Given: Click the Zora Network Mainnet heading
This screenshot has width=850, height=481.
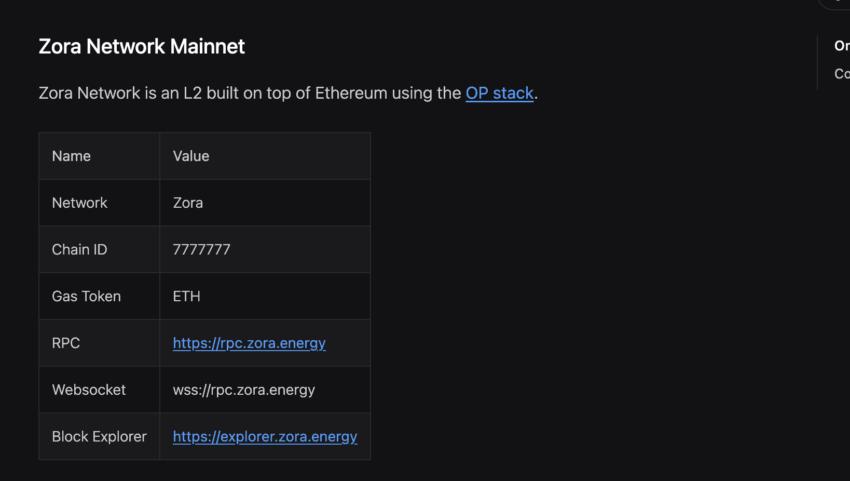Looking at the screenshot, I should point(141,46).
